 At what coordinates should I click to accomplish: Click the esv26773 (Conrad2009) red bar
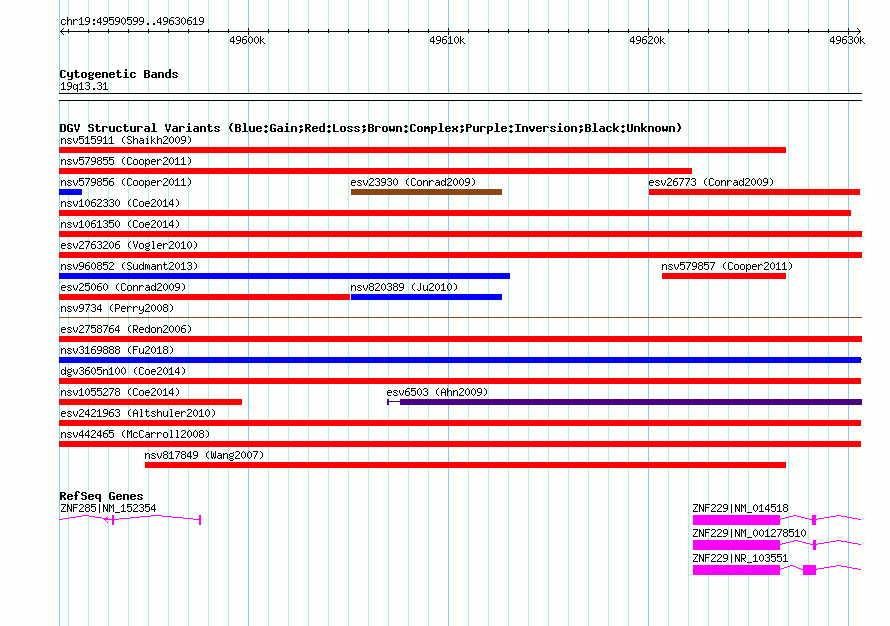coord(754,192)
